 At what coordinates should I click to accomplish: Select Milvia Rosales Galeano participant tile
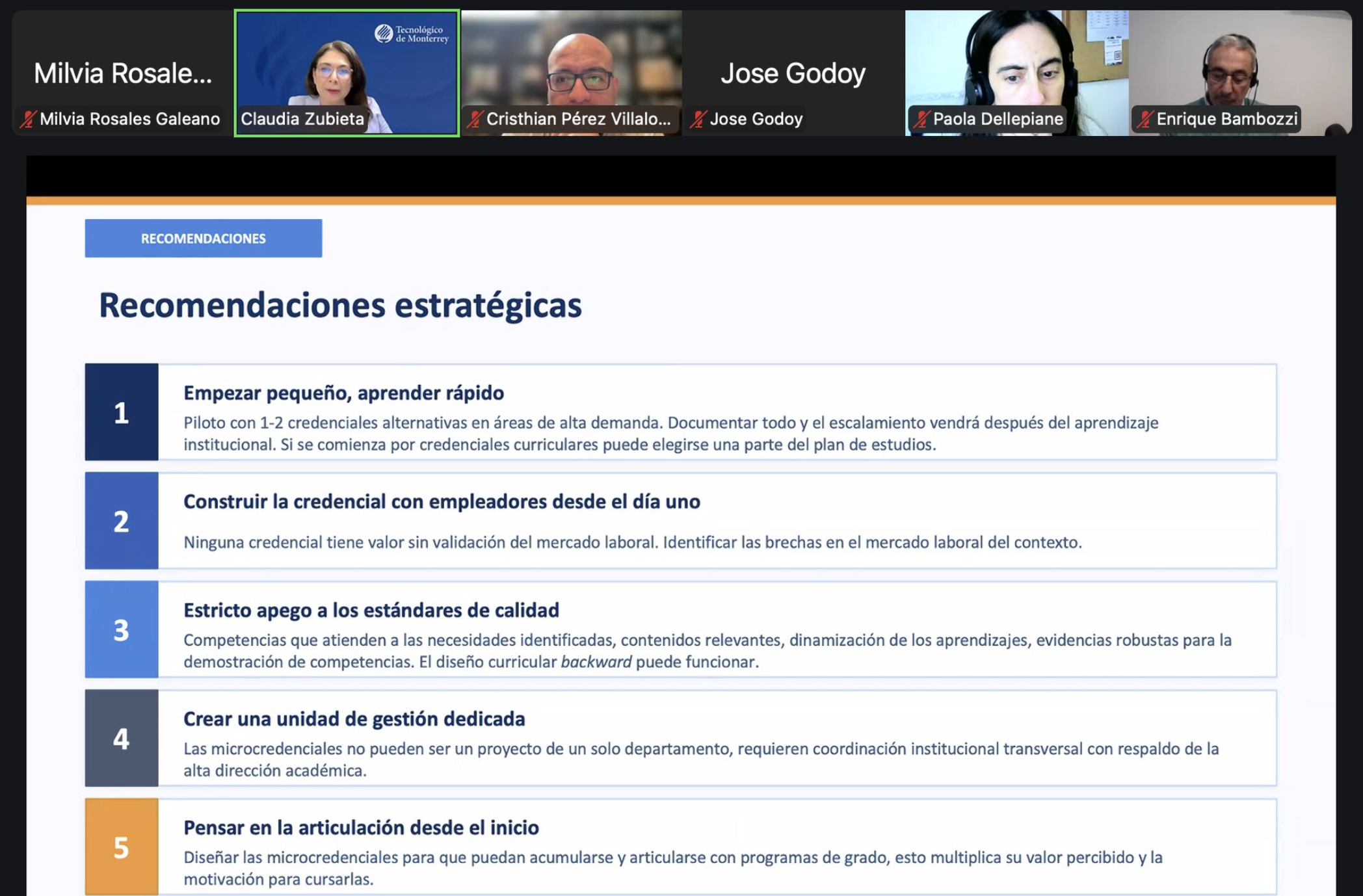pos(122,73)
